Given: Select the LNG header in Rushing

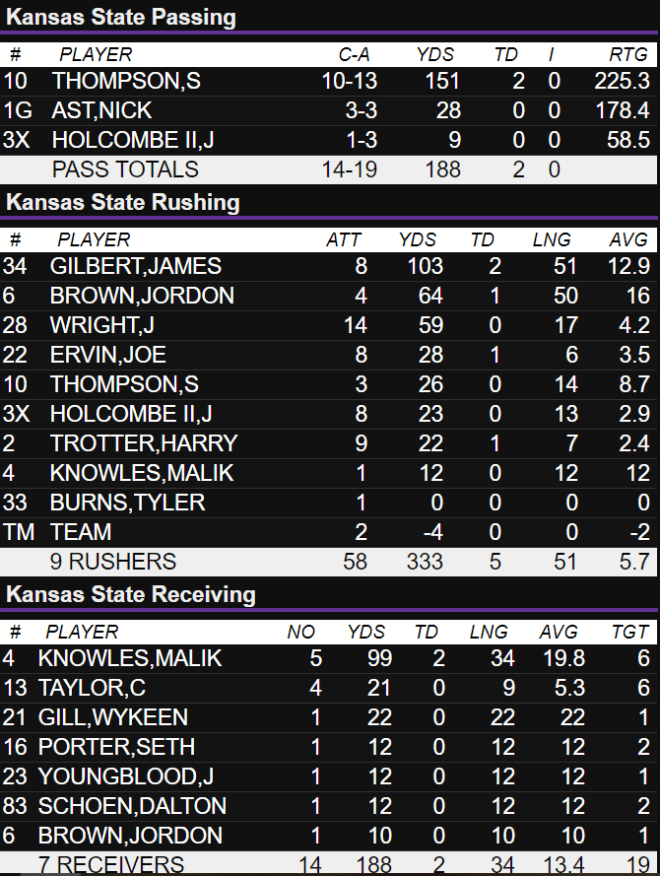Looking at the screenshot, I should [552, 240].
